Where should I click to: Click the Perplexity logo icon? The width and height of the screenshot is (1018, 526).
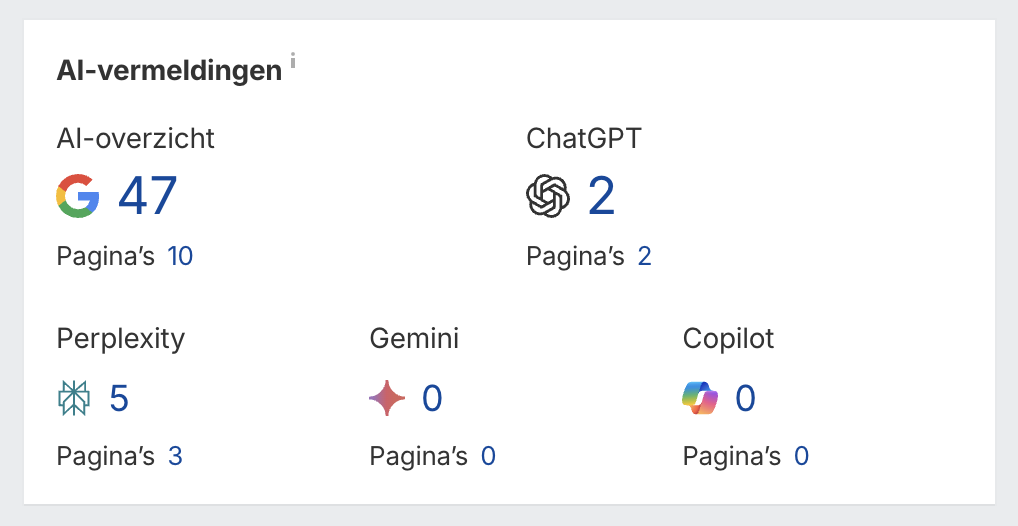point(74,399)
